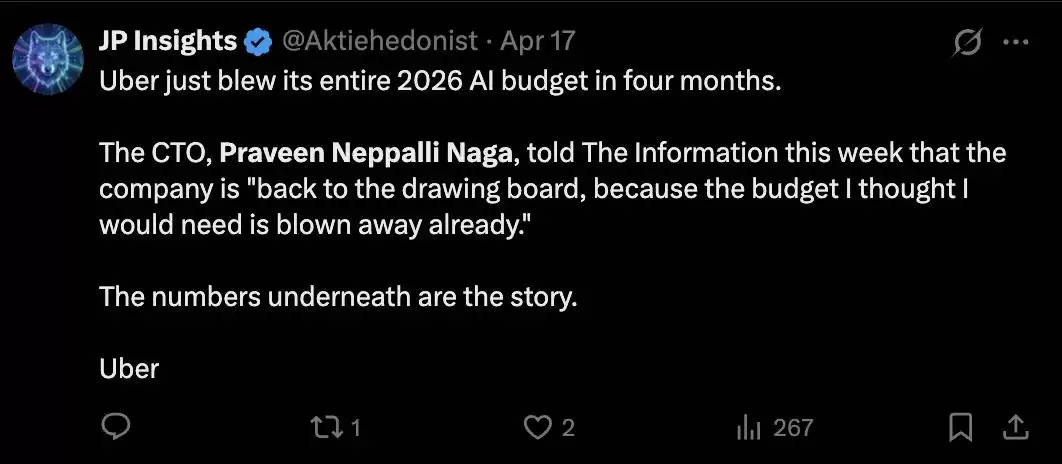Click the like count of 2
The height and width of the screenshot is (464, 1062).
(568, 428)
